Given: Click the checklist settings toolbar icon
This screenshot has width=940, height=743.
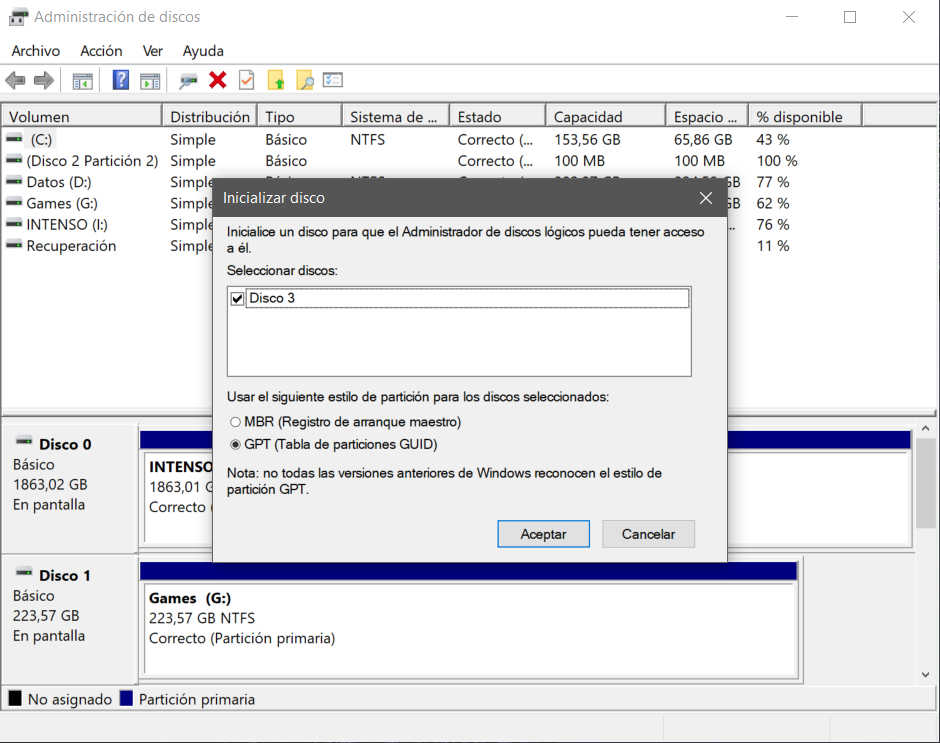Looking at the screenshot, I should click(x=333, y=79).
